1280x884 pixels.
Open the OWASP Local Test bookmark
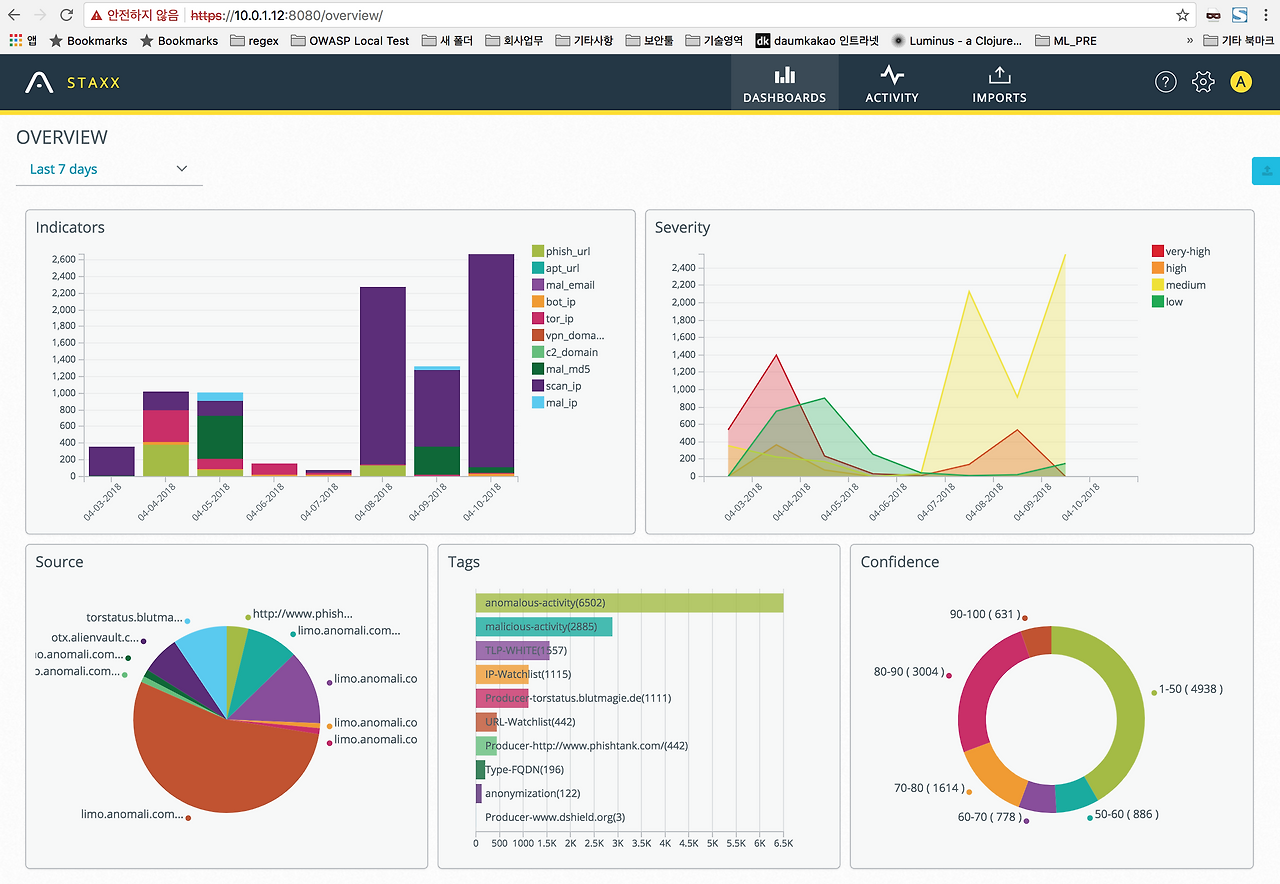click(350, 41)
